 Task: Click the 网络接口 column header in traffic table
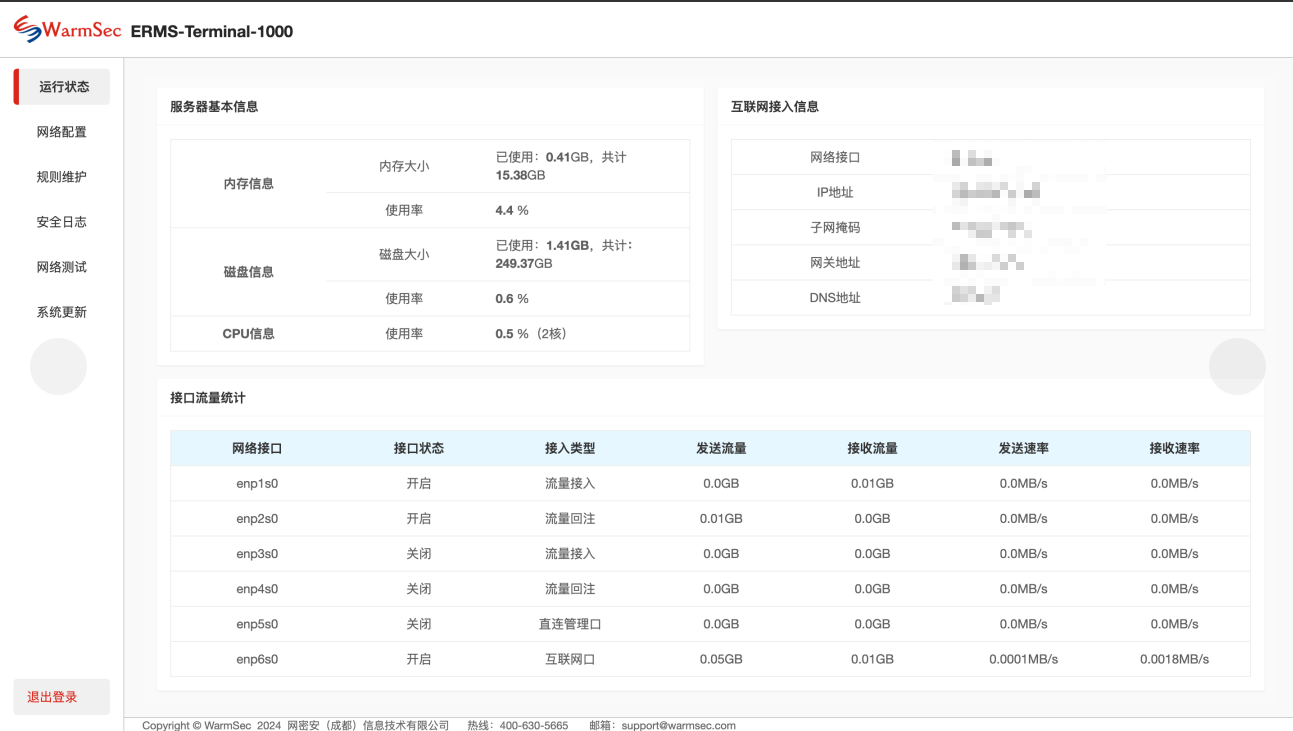point(257,449)
